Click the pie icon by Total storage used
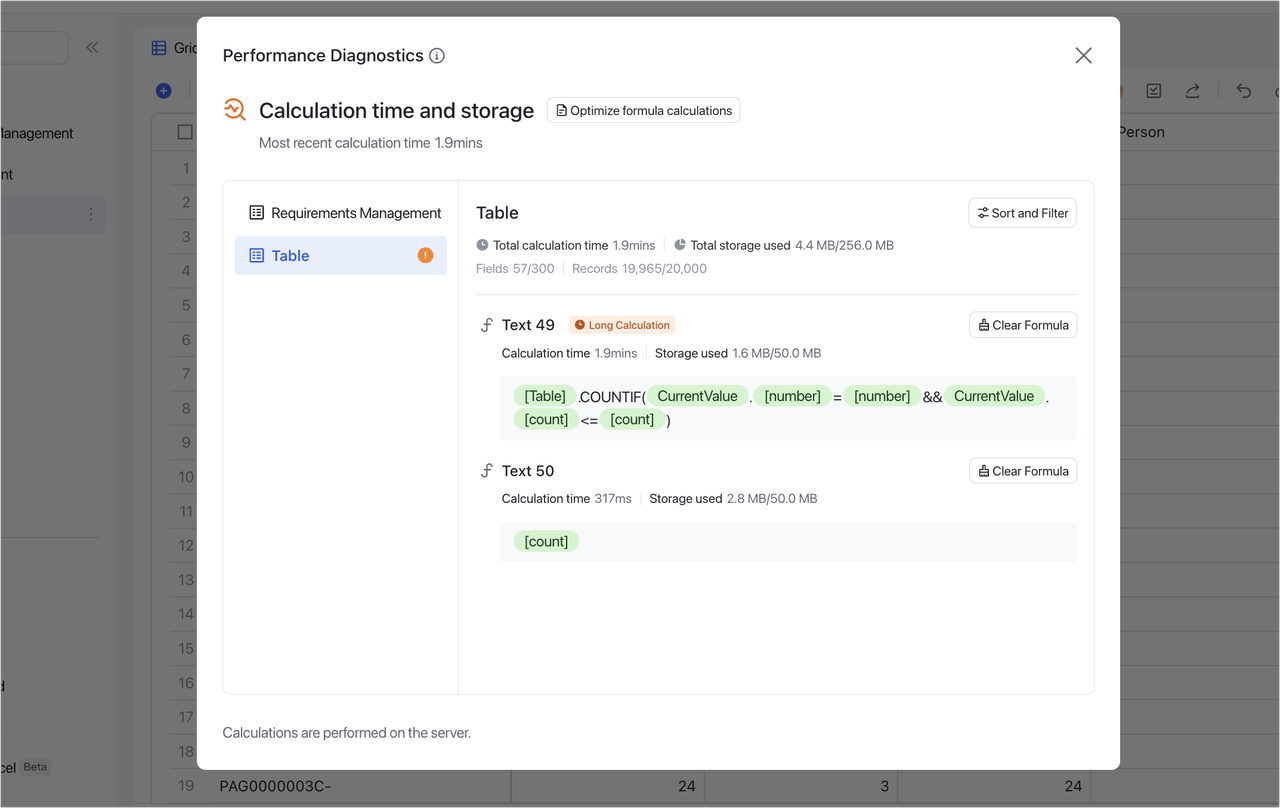 (680, 245)
